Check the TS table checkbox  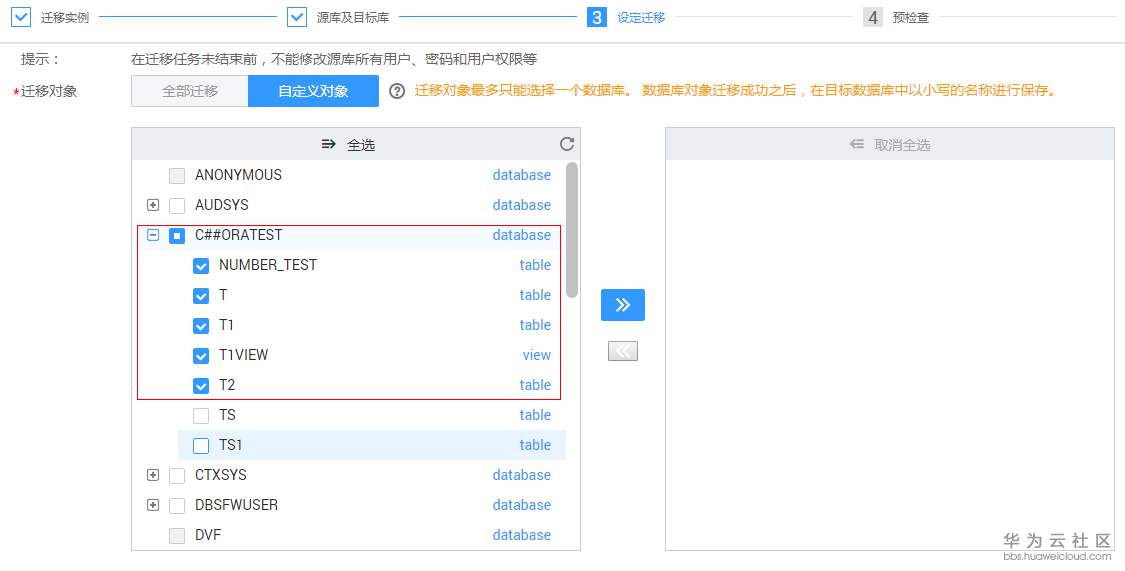click(201, 416)
